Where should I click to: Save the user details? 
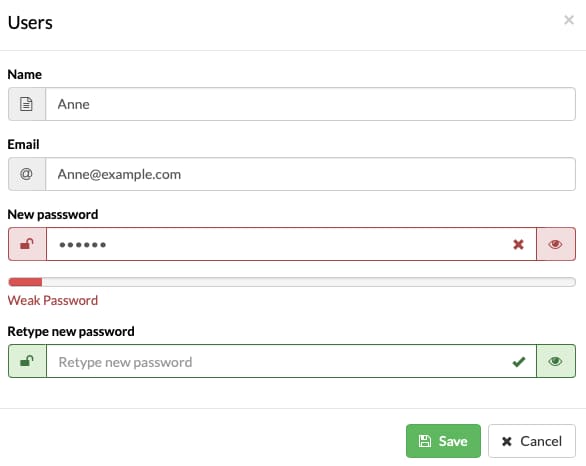443,441
